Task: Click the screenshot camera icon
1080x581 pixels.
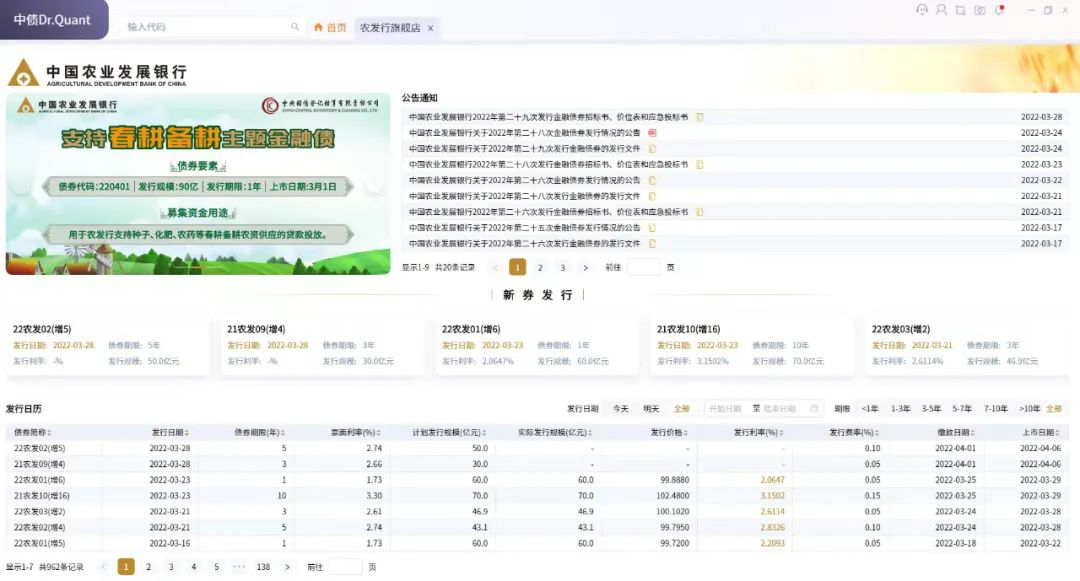Action: click(979, 10)
